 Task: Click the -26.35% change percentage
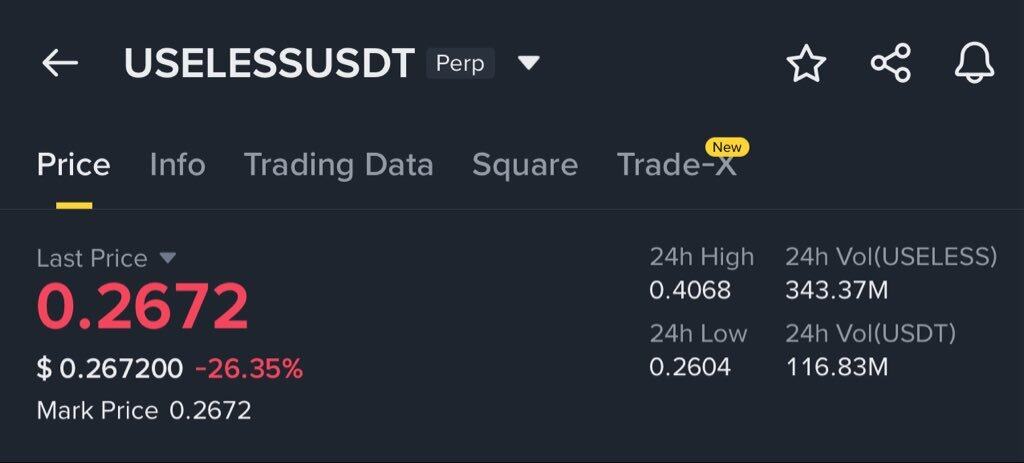click(x=248, y=369)
